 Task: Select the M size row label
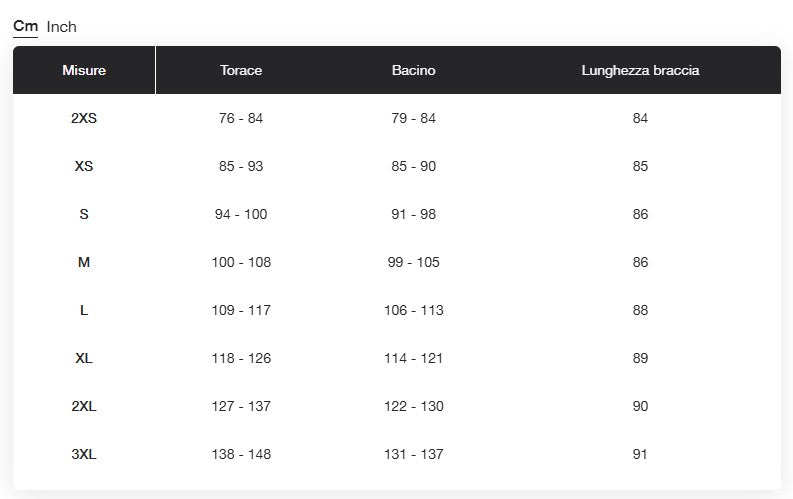[x=84, y=262]
